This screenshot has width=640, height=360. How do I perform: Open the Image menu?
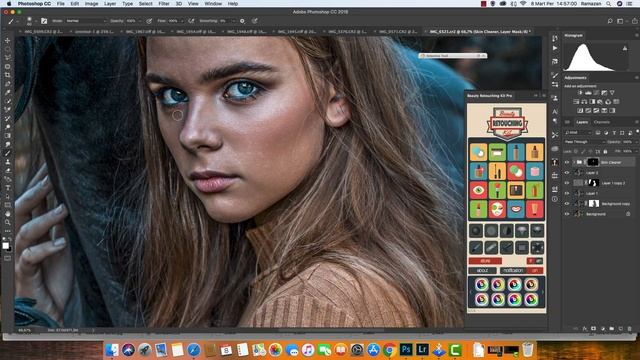coord(91,4)
